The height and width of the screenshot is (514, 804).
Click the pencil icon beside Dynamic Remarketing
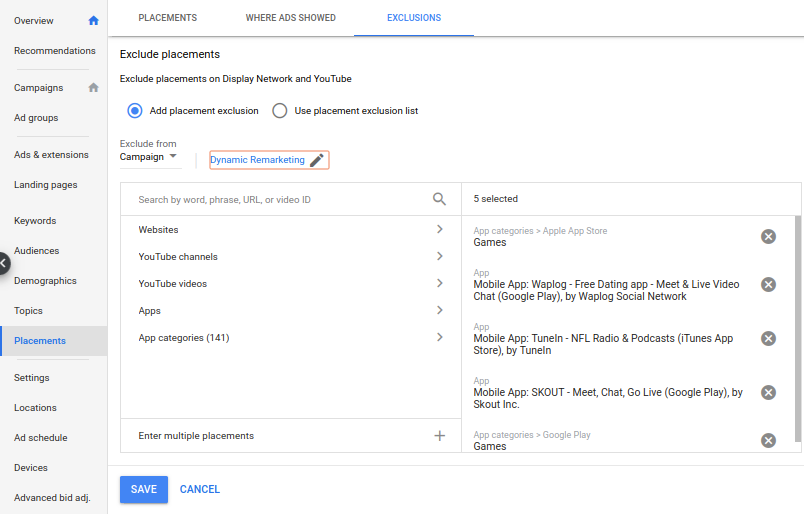(x=317, y=160)
